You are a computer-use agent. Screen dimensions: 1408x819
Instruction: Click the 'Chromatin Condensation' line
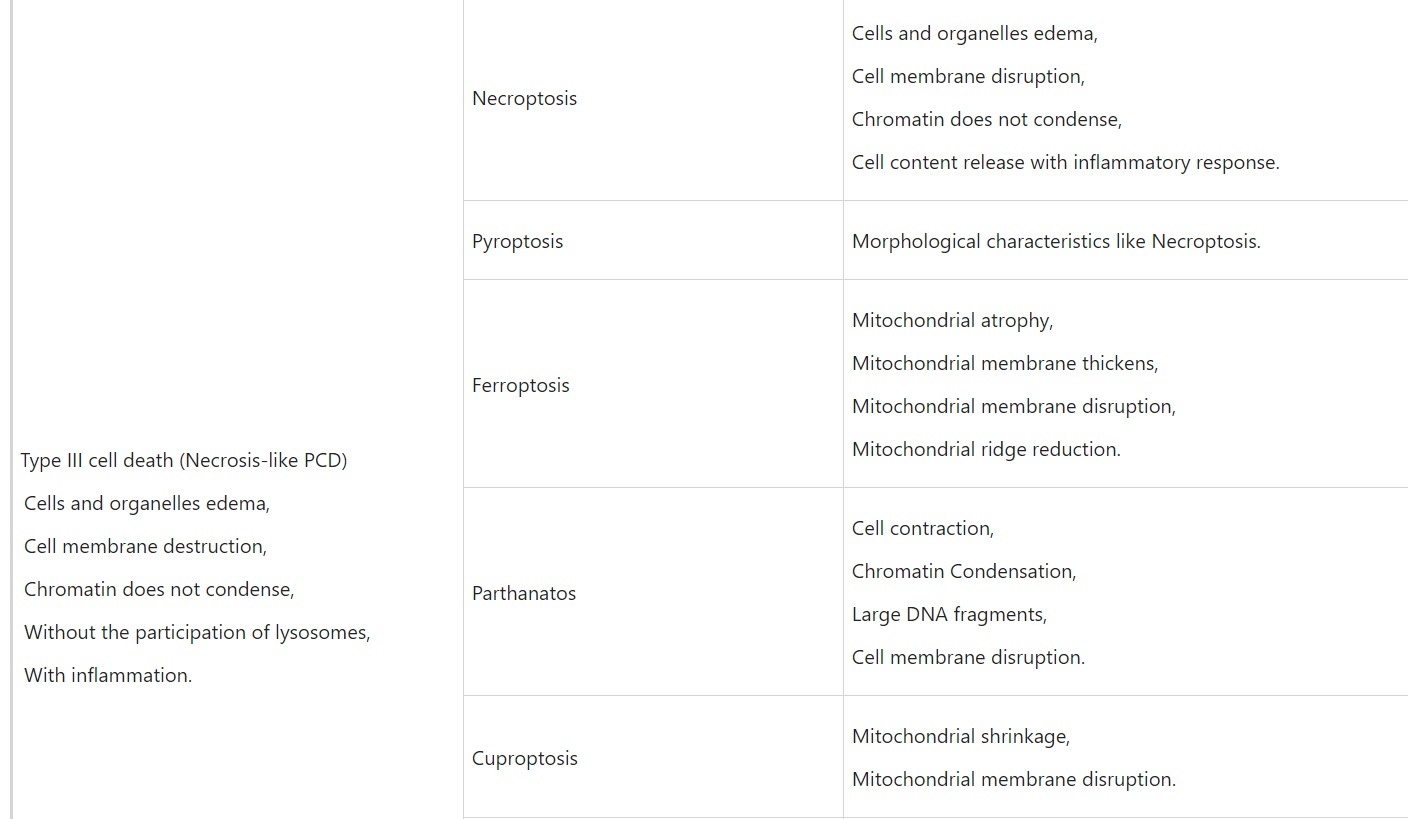click(x=963, y=572)
